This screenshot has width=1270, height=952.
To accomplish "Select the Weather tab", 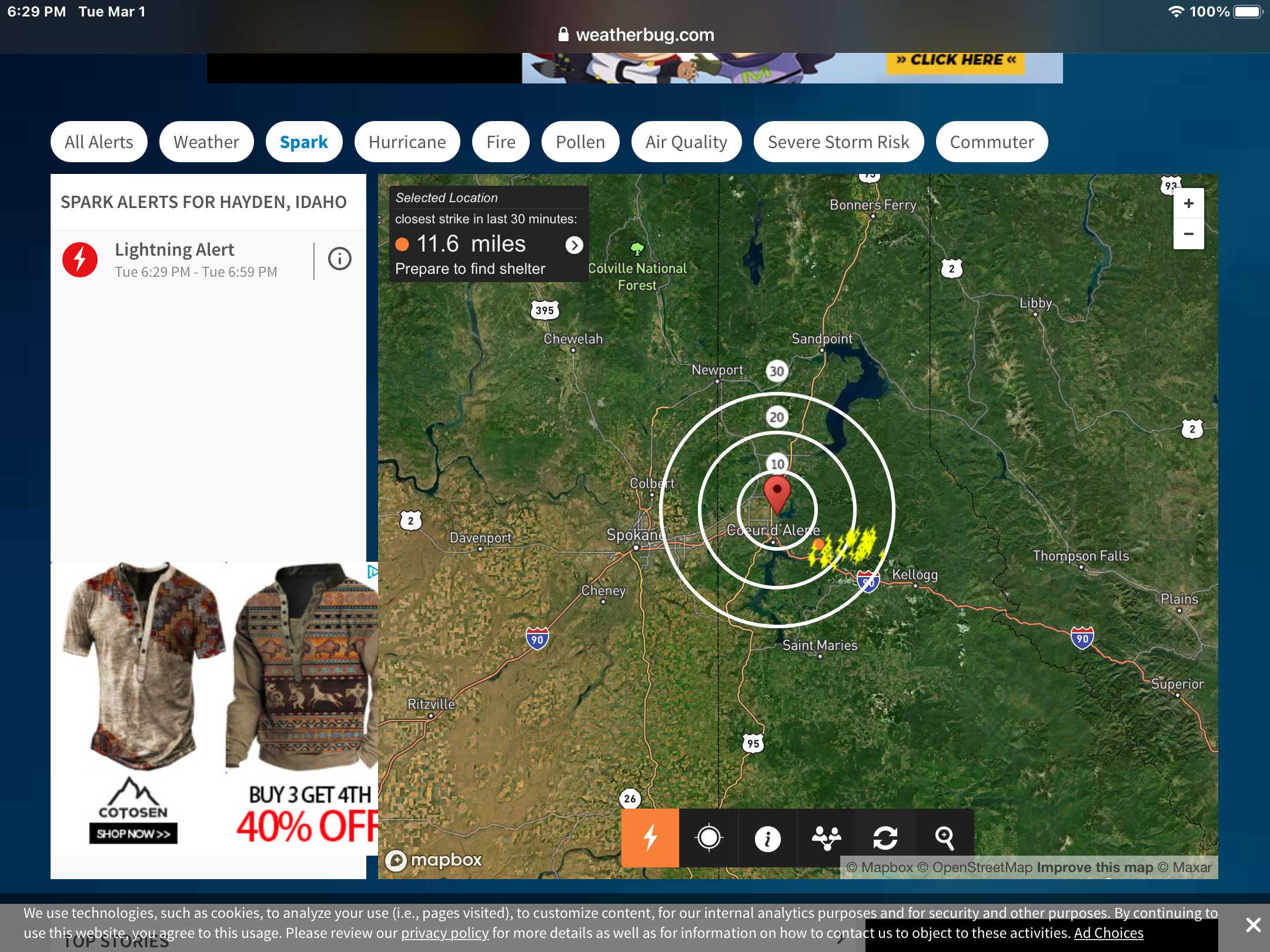I will pyautogui.click(x=206, y=142).
